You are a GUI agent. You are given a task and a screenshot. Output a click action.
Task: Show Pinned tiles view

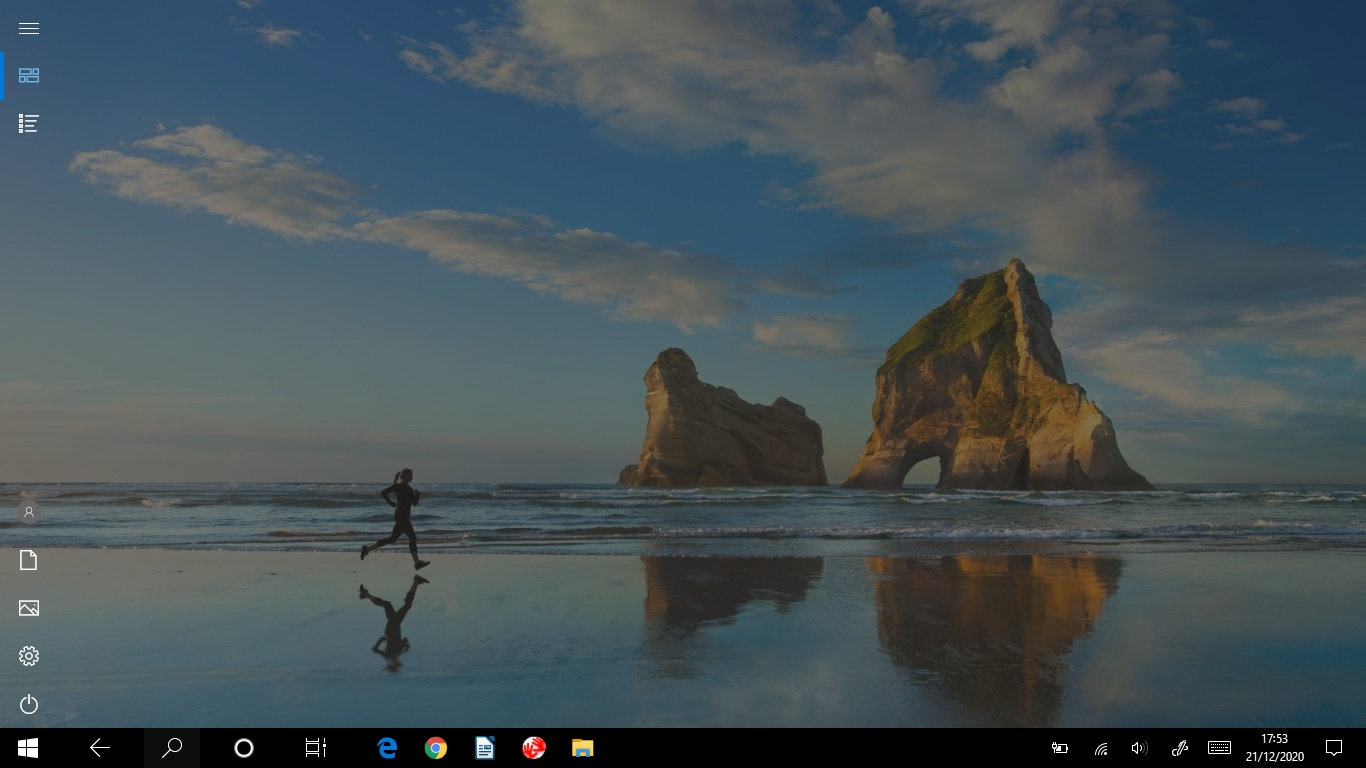point(28,75)
